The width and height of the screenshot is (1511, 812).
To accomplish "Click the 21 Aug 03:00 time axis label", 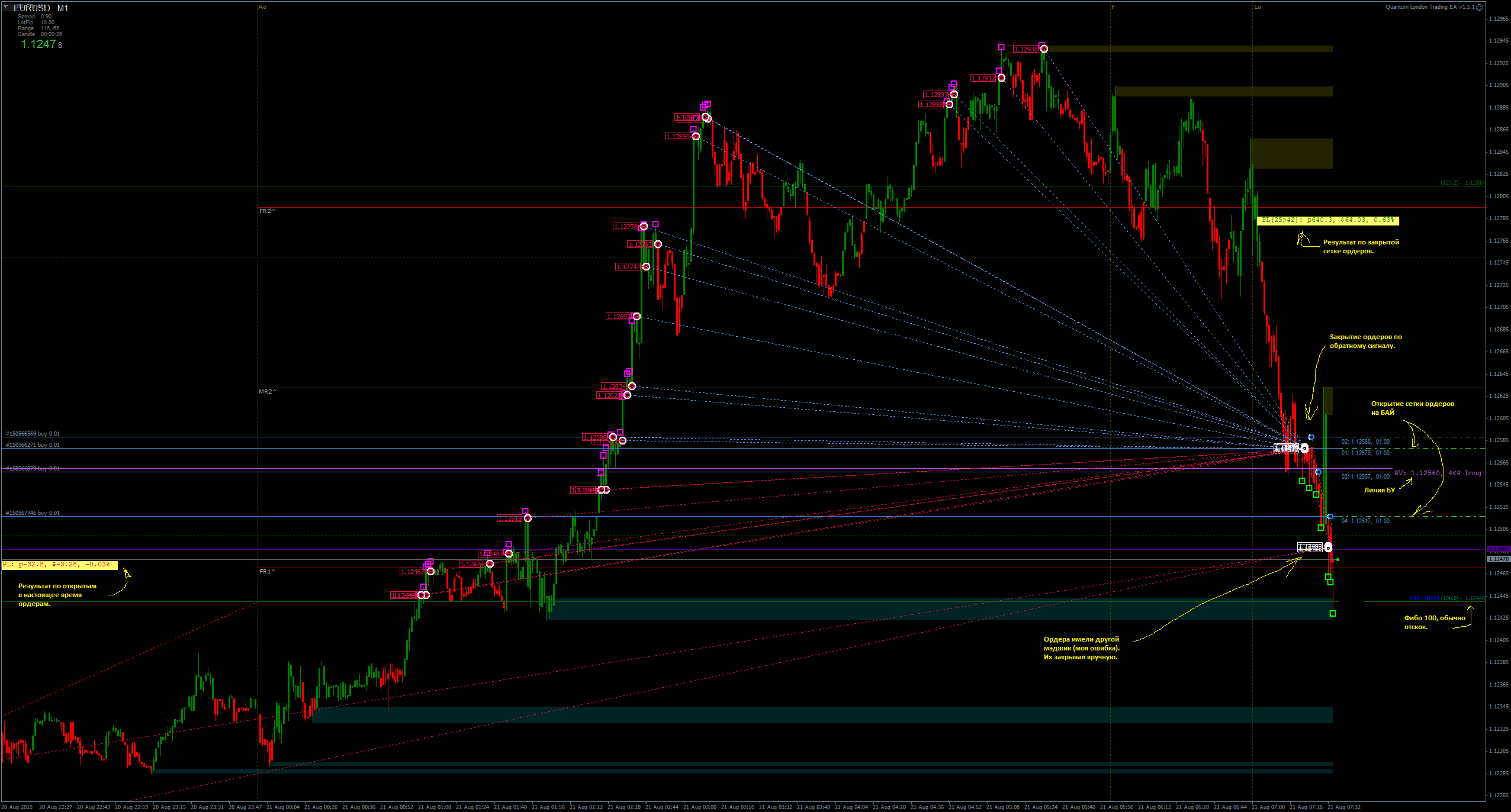I will coord(700,807).
